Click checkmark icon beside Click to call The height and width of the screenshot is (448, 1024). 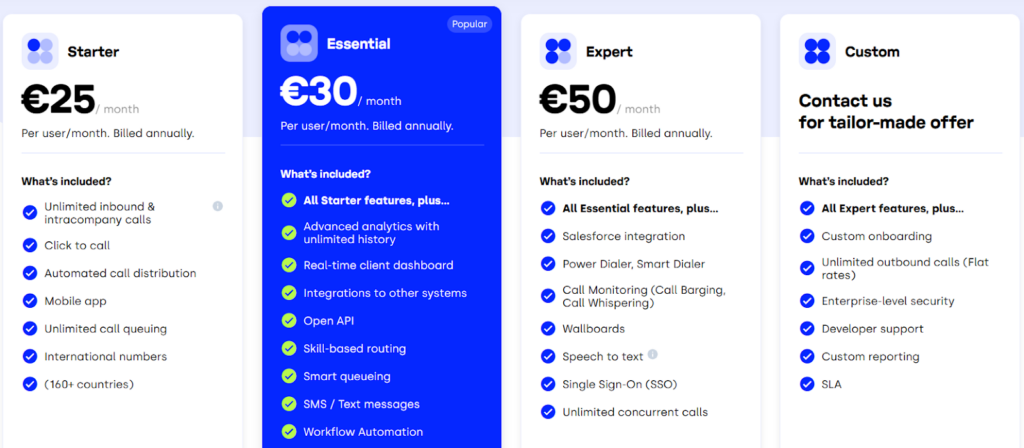(x=29, y=245)
